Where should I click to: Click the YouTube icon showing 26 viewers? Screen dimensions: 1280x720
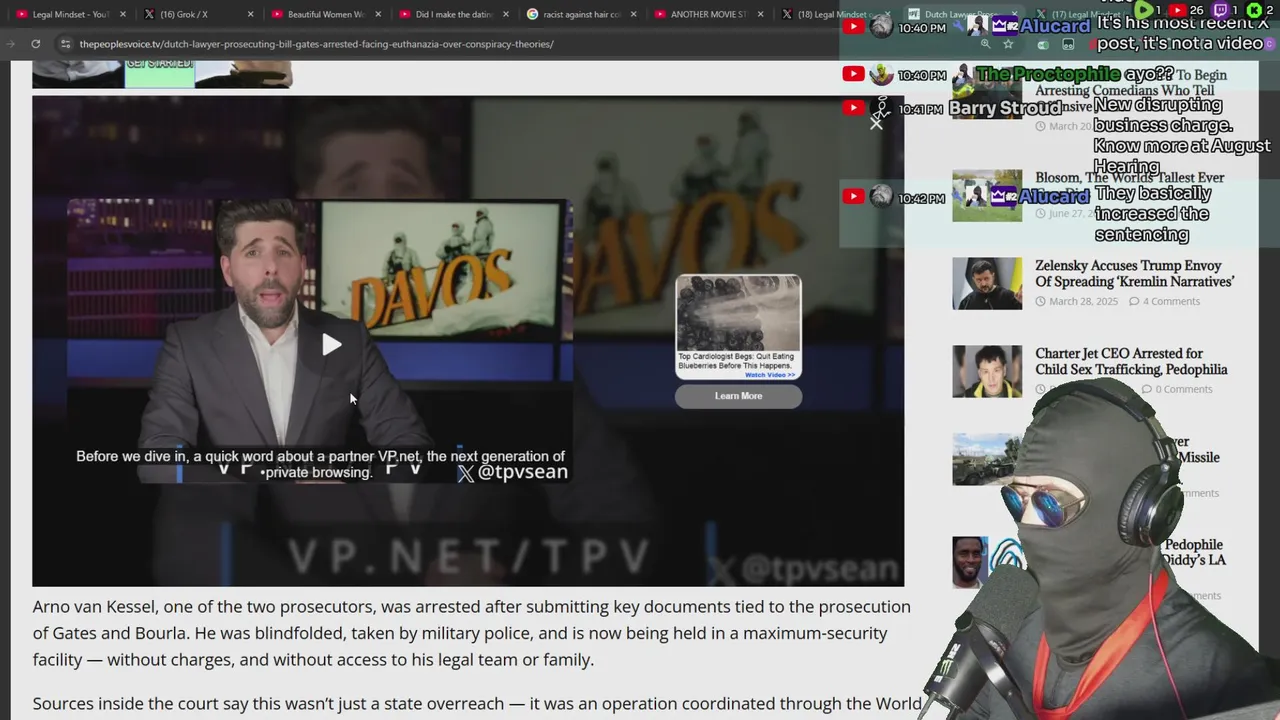point(1178,10)
